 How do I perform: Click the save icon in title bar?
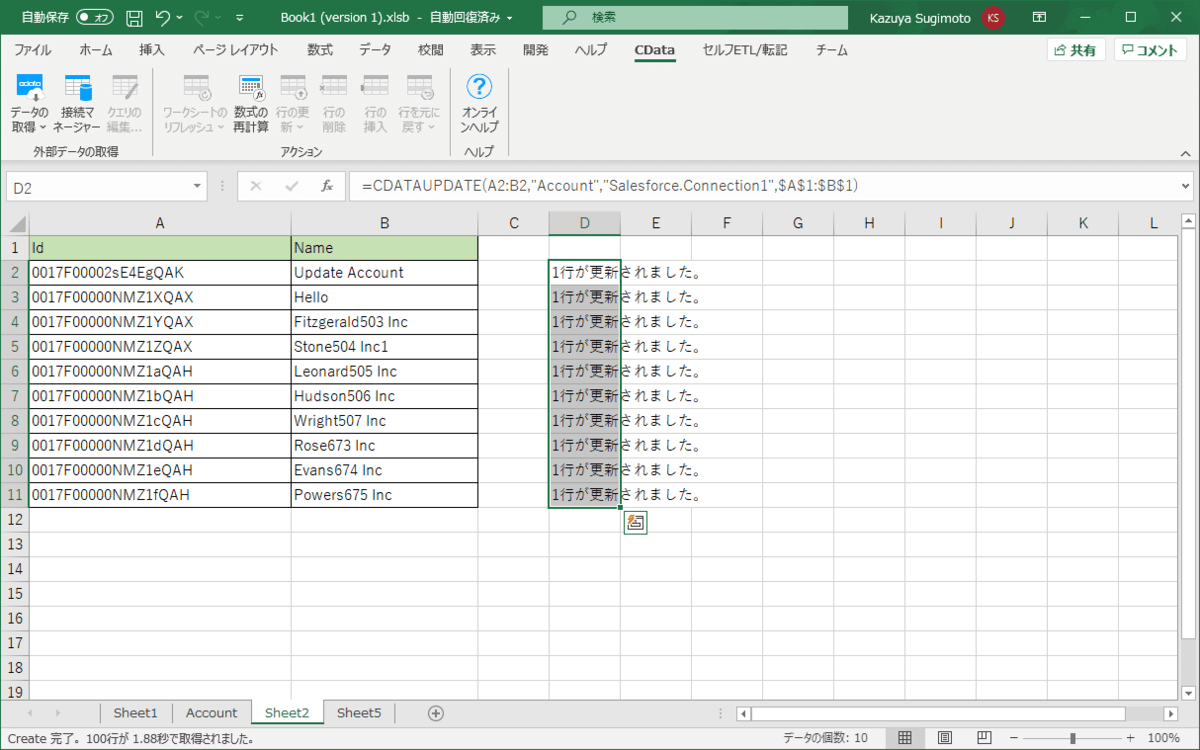click(134, 17)
